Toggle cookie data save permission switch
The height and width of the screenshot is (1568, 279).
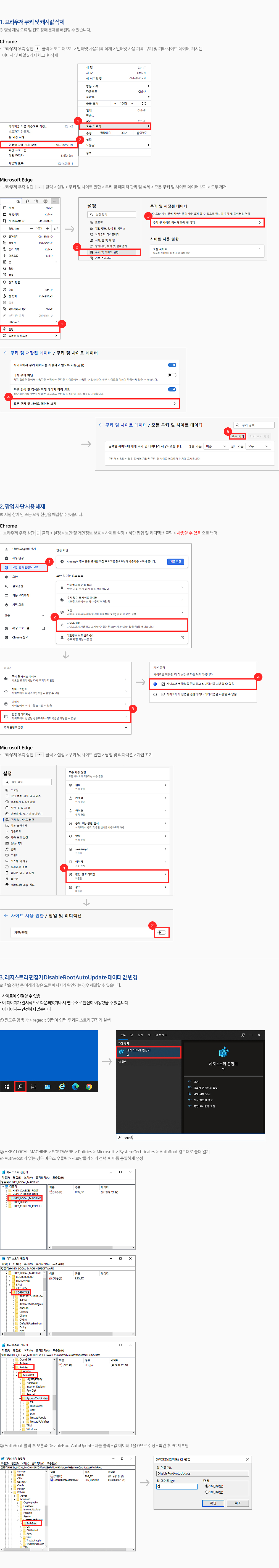click(172, 365)
